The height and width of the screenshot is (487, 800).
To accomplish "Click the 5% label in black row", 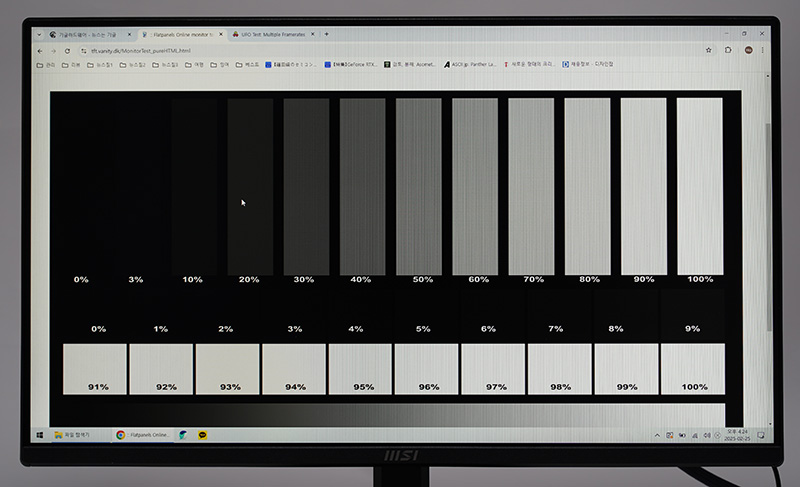I will pos(423,329).
